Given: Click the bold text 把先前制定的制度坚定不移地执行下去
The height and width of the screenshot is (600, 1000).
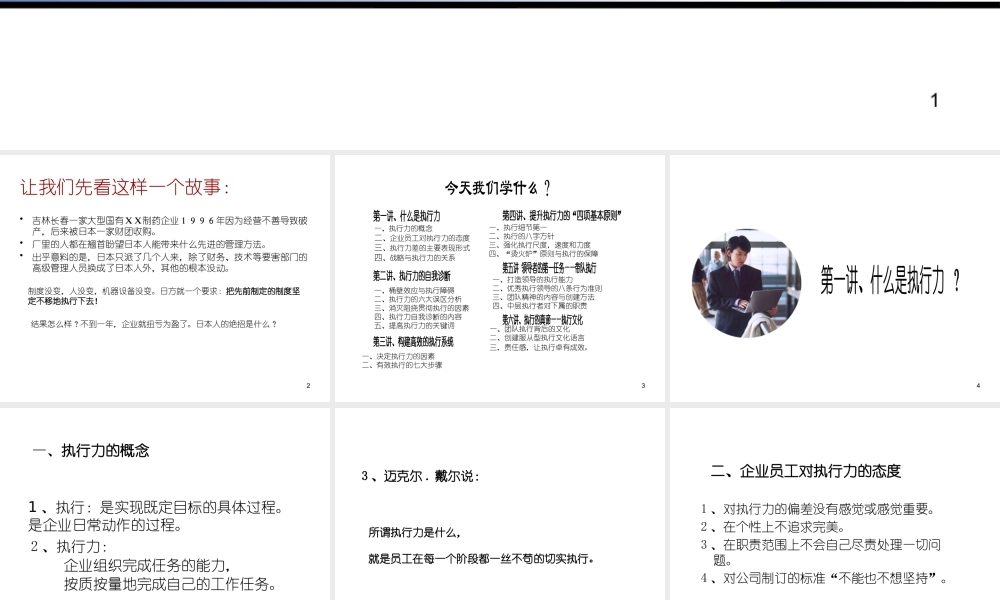Looking at the screenshot, I should [163, 296].
